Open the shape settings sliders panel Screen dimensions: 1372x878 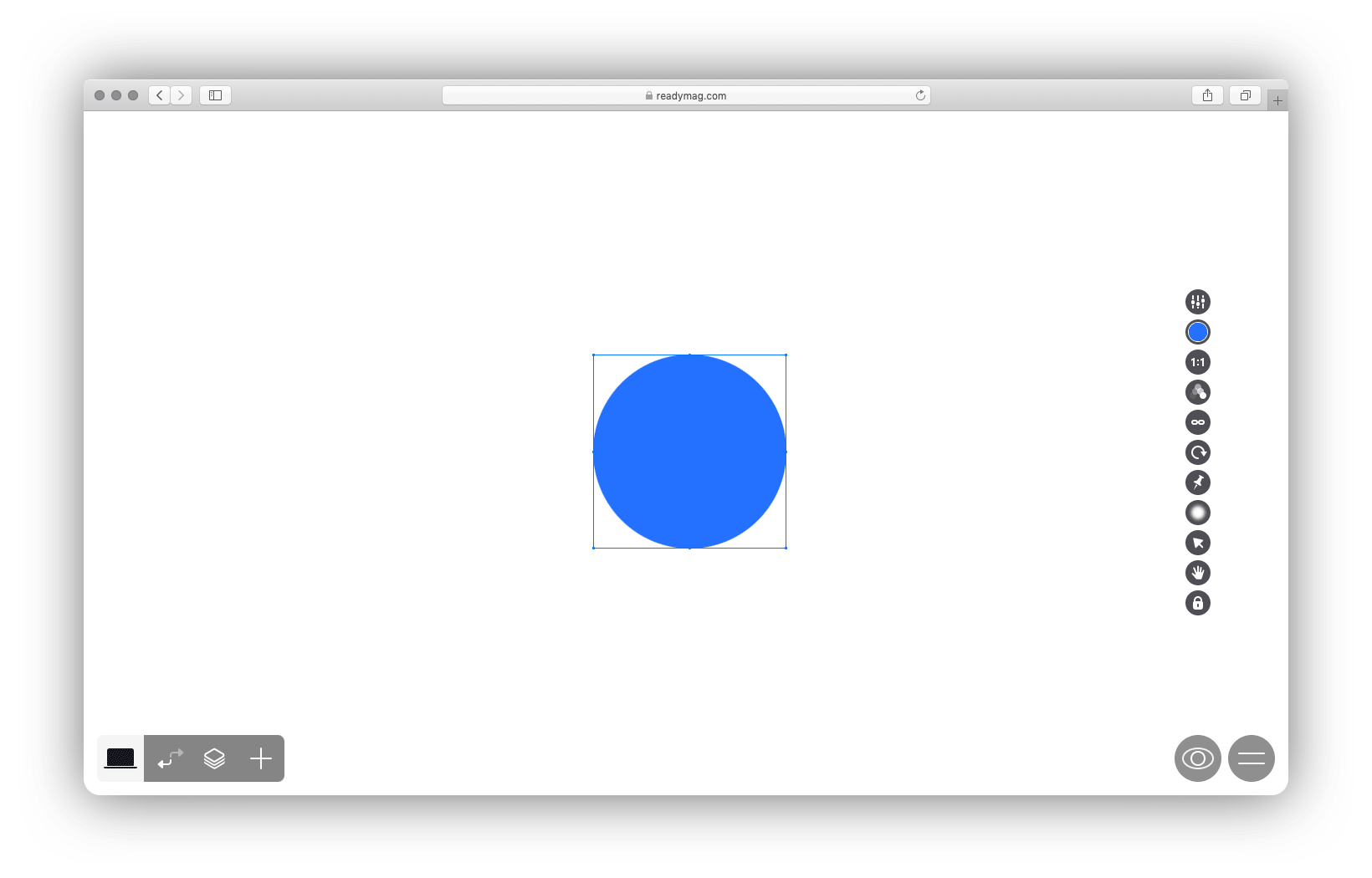pos(1197,302)
